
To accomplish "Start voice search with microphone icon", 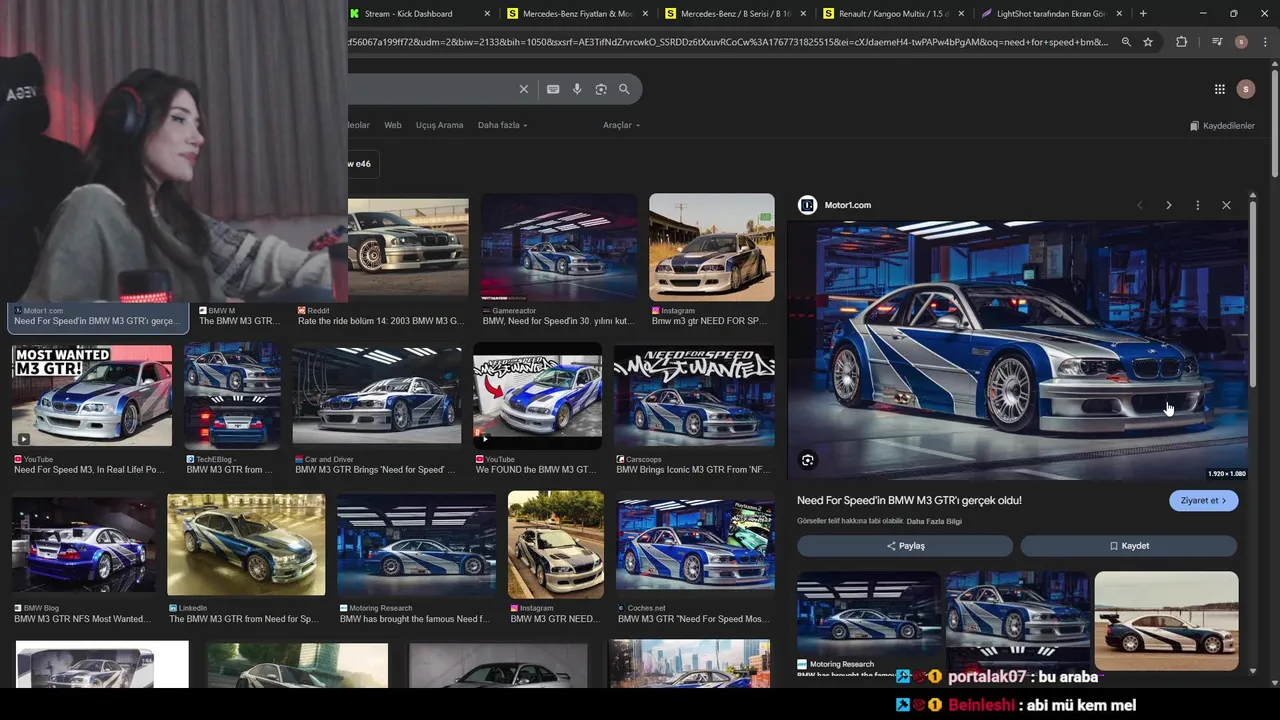I will tap(577, 89).
